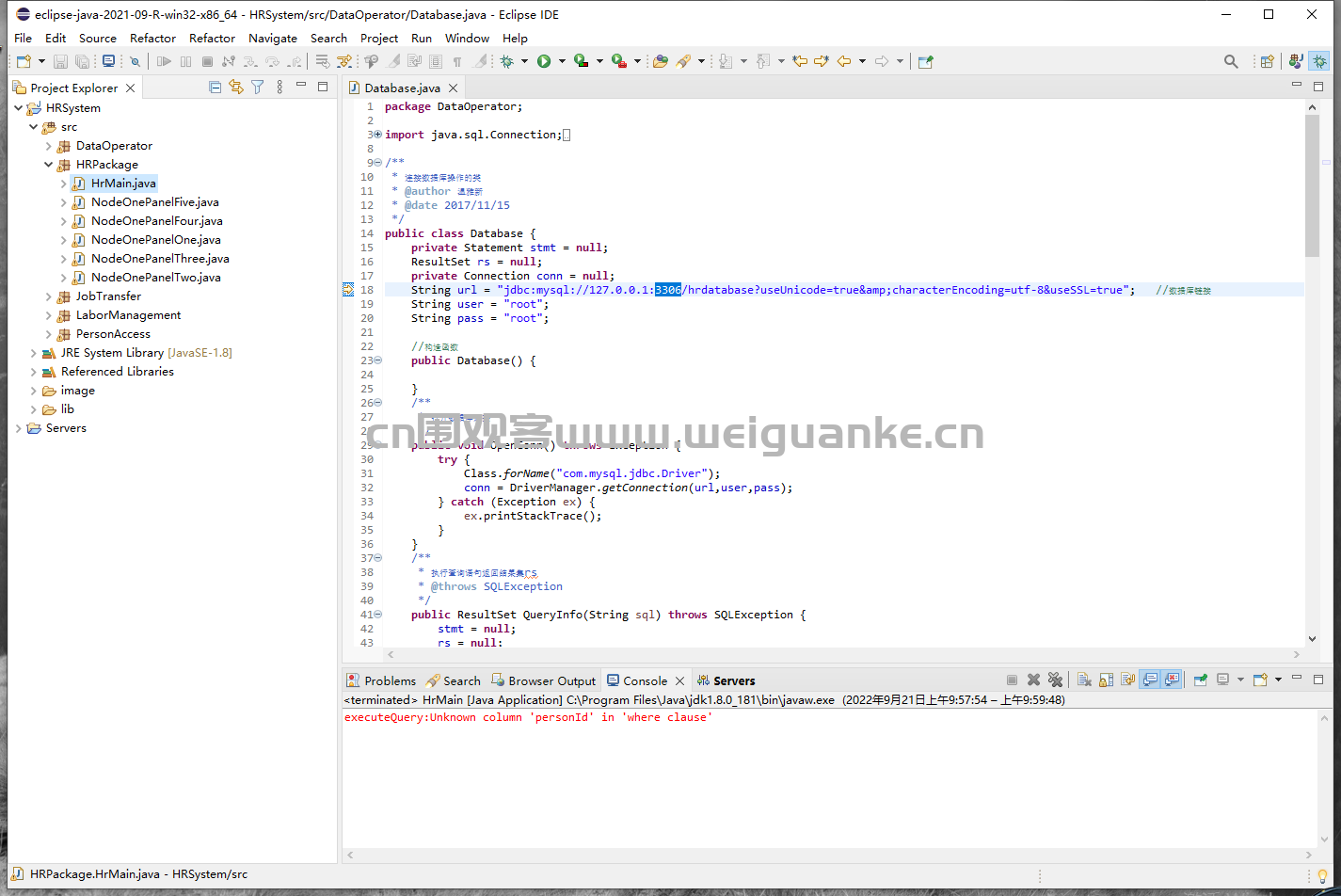Collapse the HRPackage package

49,165
